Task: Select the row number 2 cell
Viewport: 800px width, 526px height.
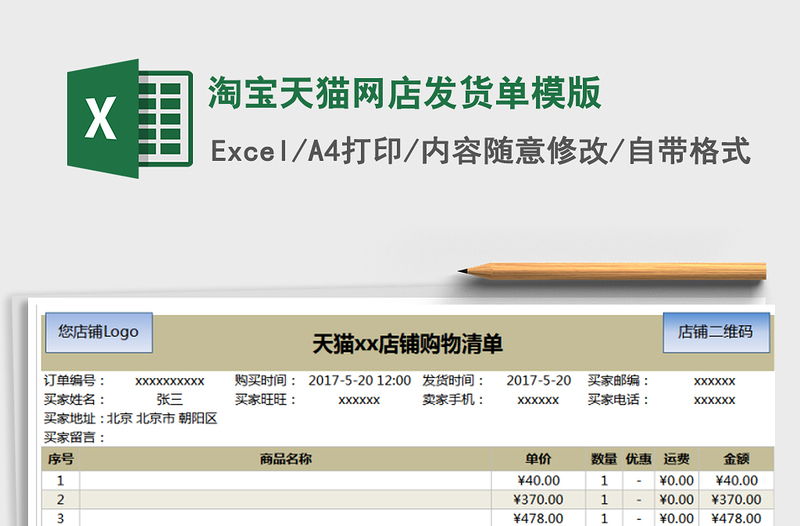Action: point(61,499)
